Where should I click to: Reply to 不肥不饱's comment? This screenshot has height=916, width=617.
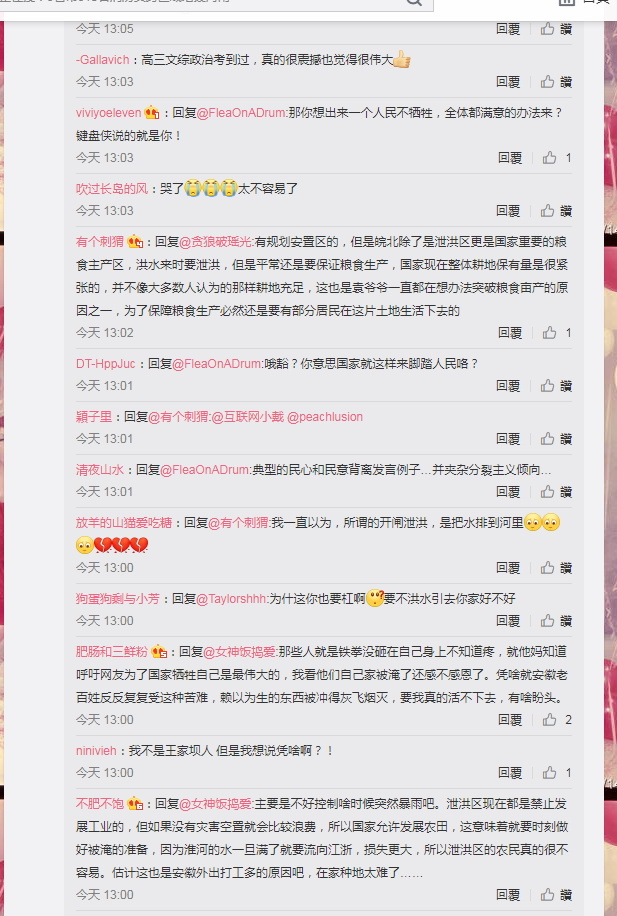(508, 895)
